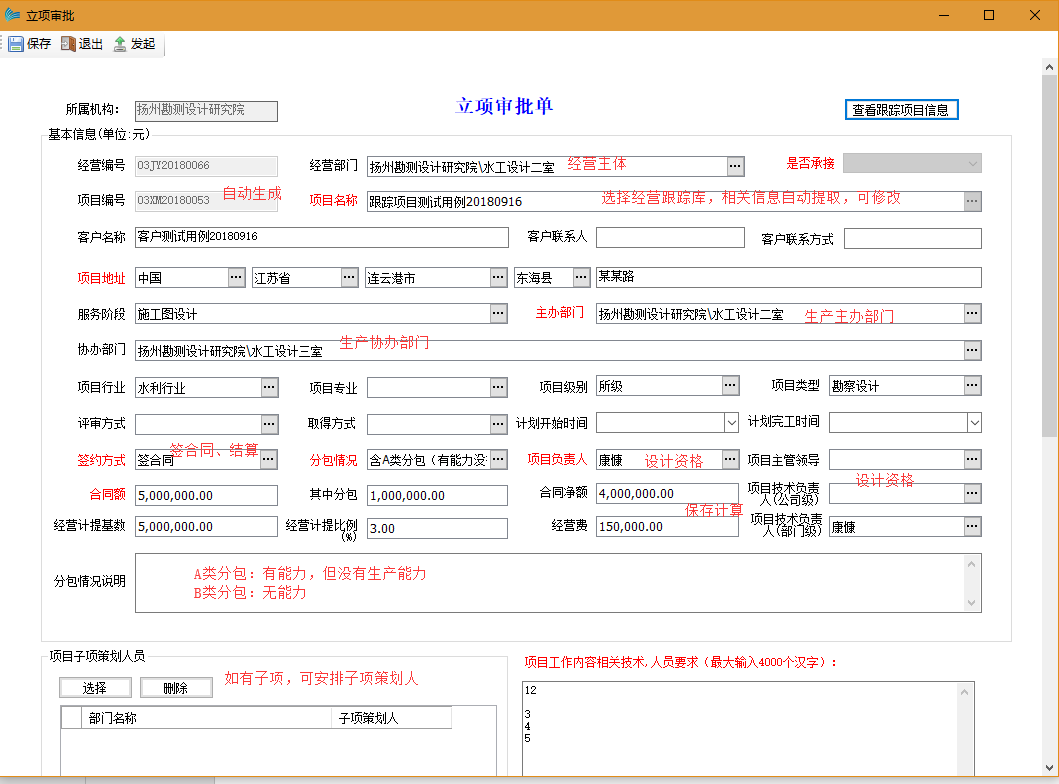
Task: Click the 所属机构 field 扬州勘测设计研究院
Action: 206,111
